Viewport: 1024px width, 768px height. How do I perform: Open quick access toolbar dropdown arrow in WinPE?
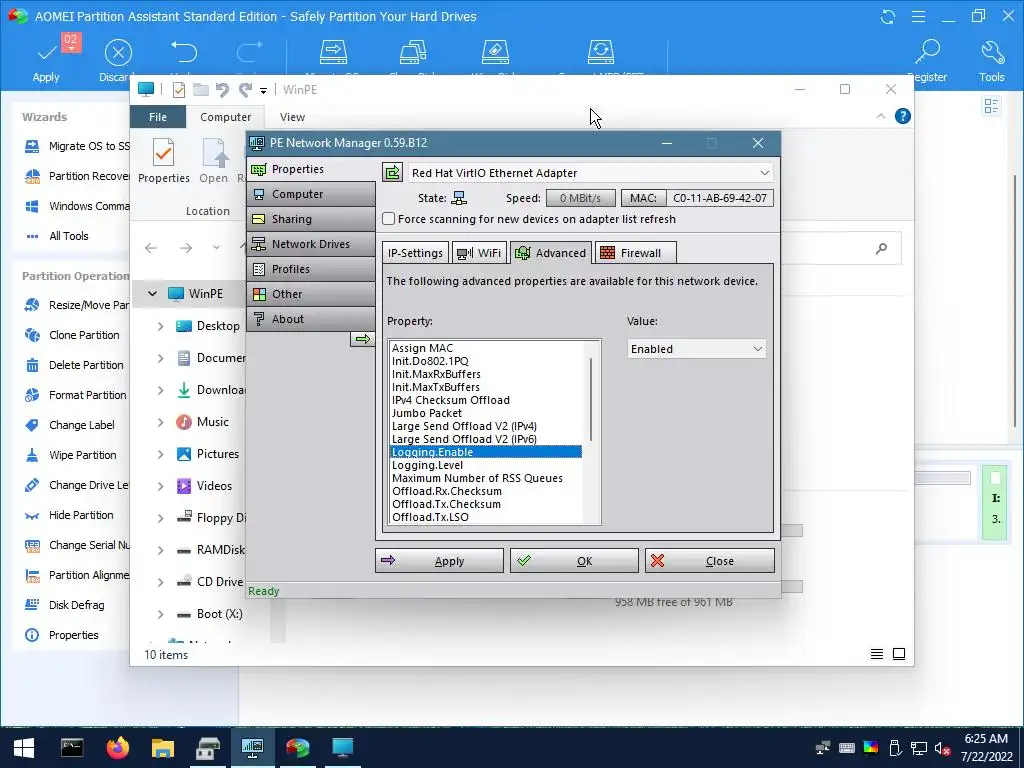(263, 91)
